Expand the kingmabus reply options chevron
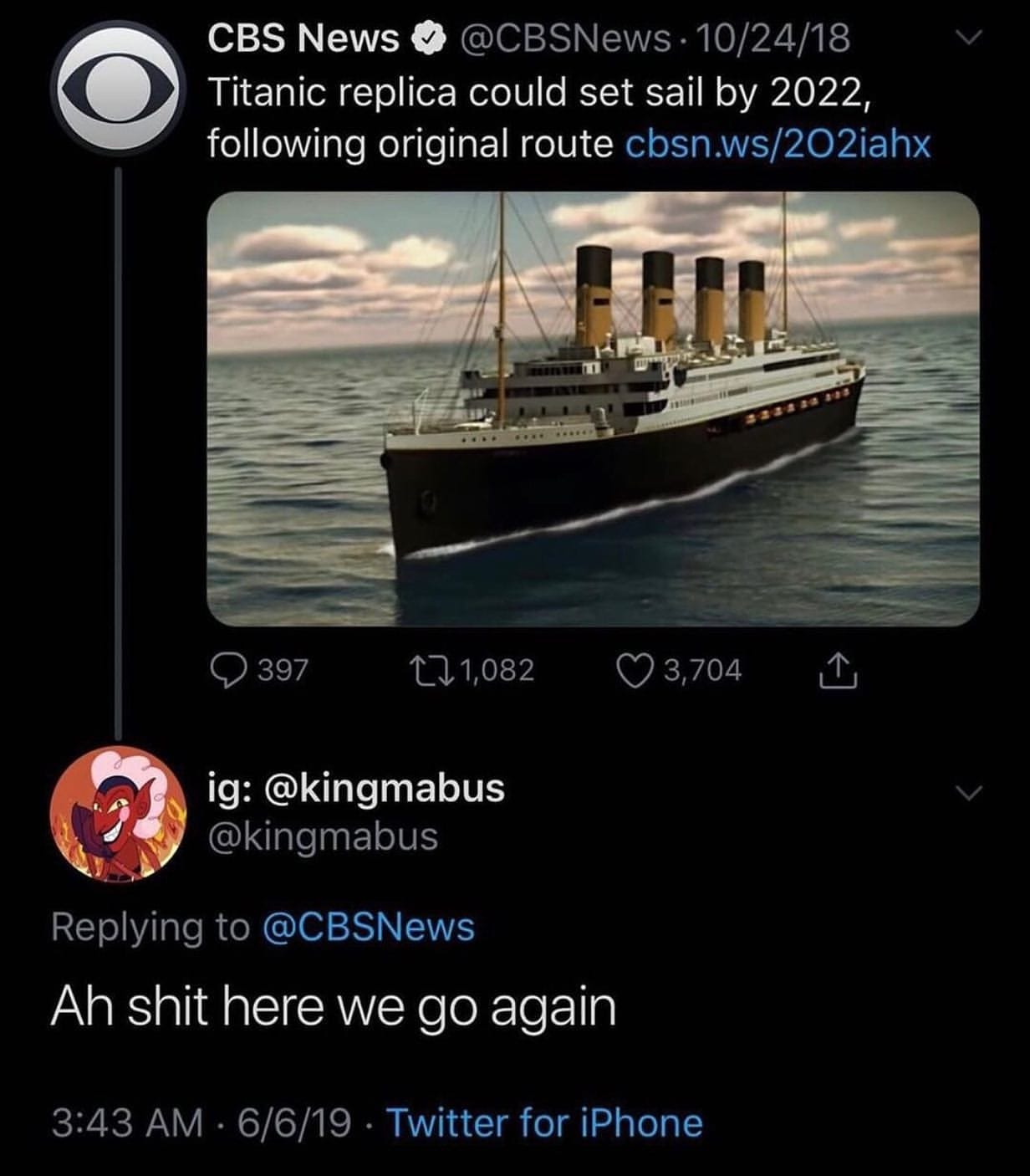Image resolution: width=1030 pixels, height=1176 pixels. tap(966, 791)
